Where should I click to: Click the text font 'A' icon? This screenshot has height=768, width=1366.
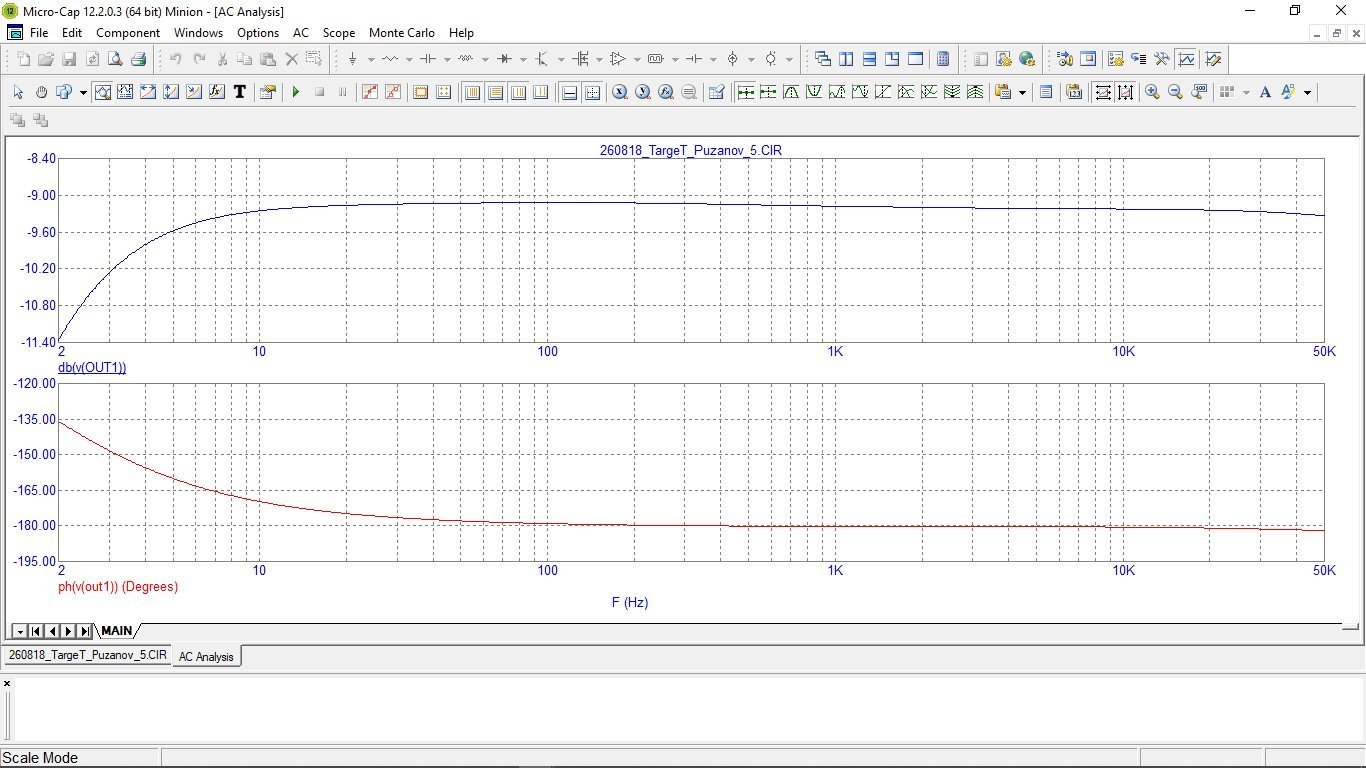[x=1265, y=92]
